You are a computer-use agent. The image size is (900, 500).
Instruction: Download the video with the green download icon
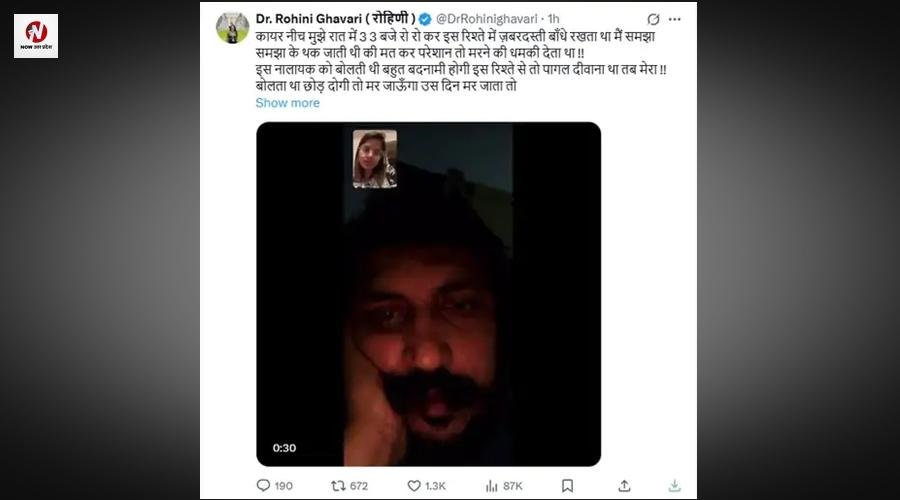674,486
